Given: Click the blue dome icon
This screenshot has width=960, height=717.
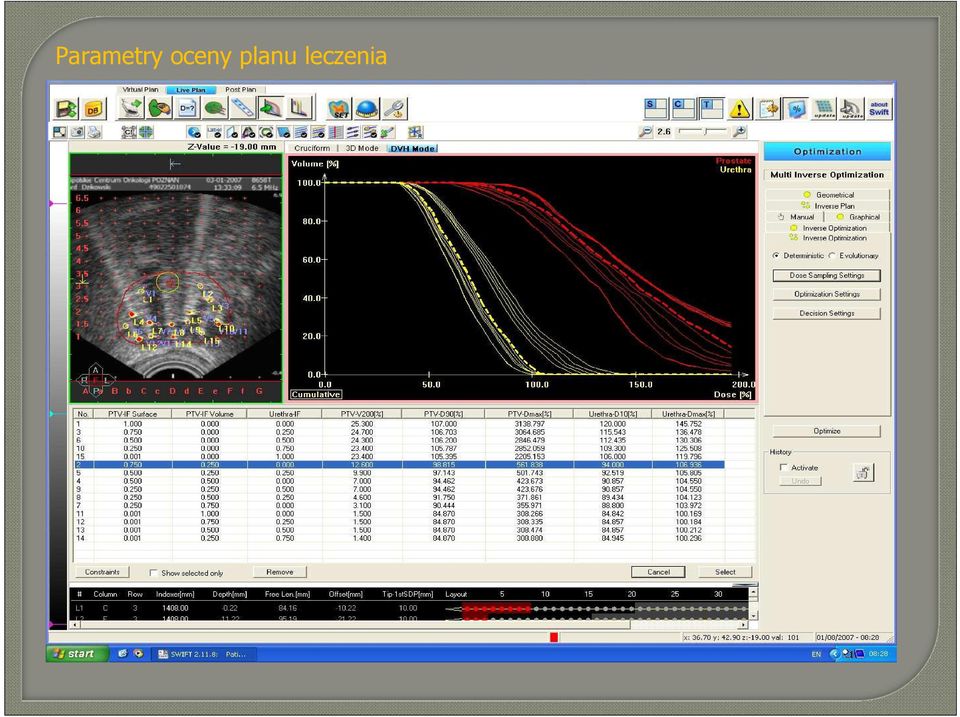Looking at the screenshot, I should point(366,108).
